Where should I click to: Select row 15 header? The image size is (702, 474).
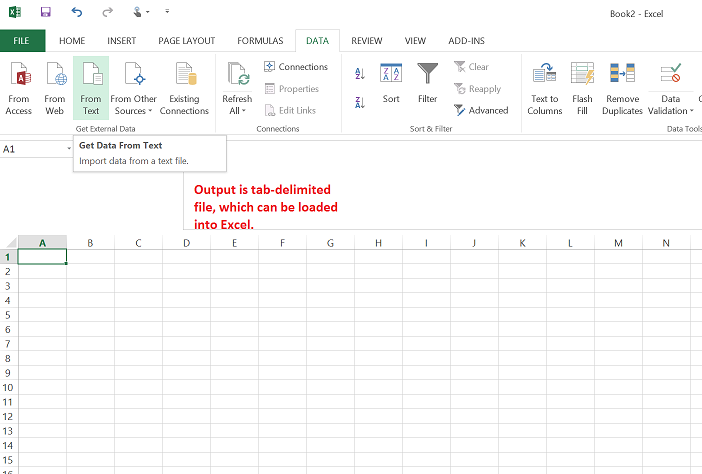coord(8,460)
